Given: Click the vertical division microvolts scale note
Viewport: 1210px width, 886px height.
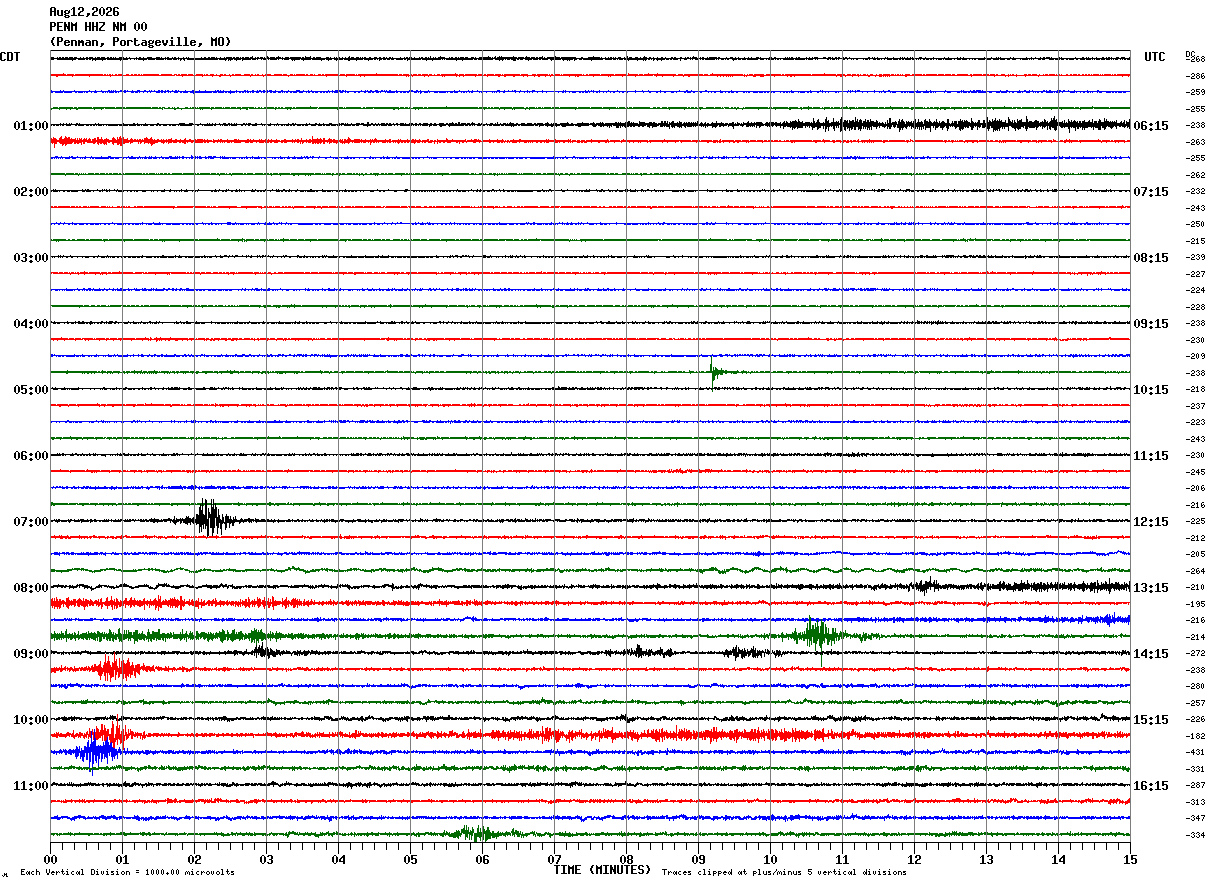Looking at the screenshot, I should (127, 873).
